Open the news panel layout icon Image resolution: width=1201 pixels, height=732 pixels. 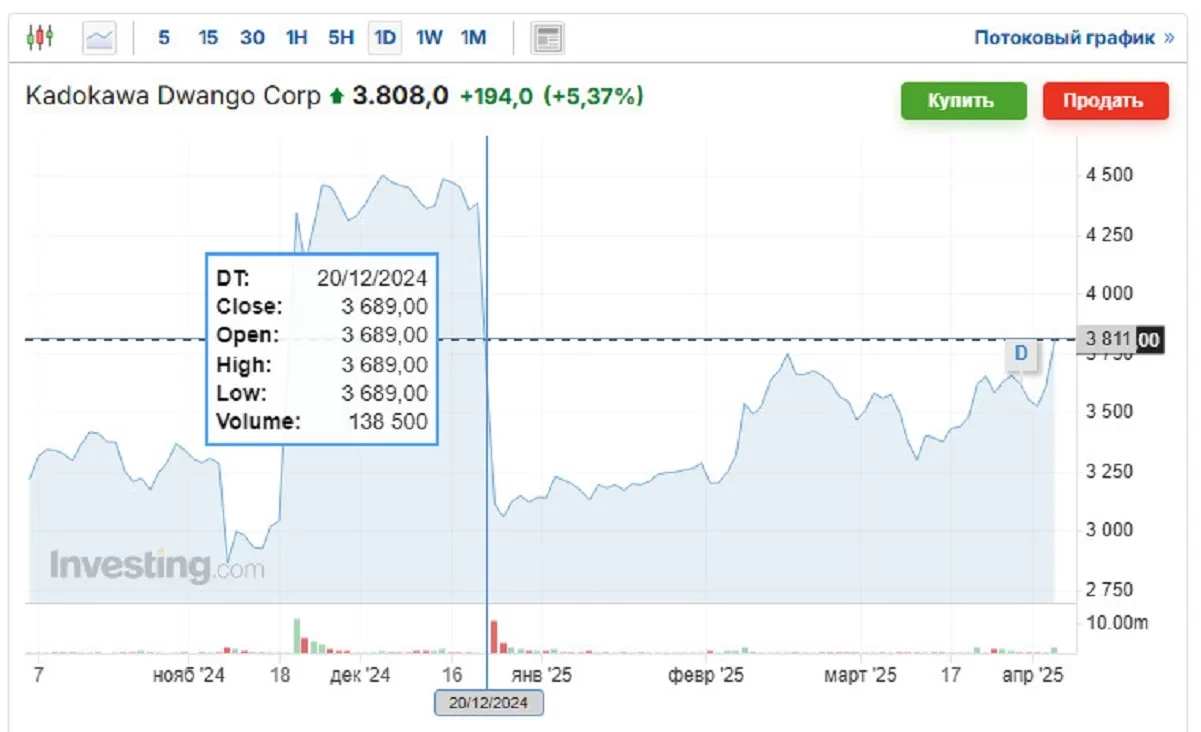pos(547,38)
